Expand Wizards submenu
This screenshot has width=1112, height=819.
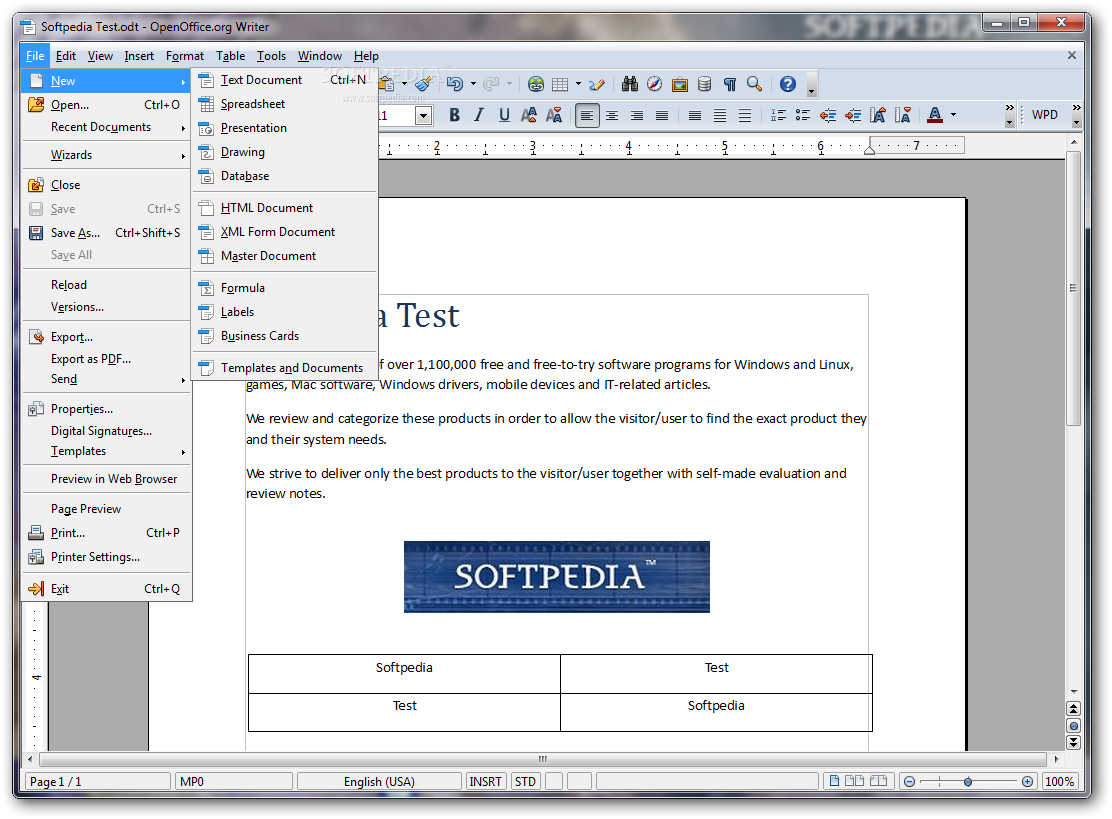(107, 155)
